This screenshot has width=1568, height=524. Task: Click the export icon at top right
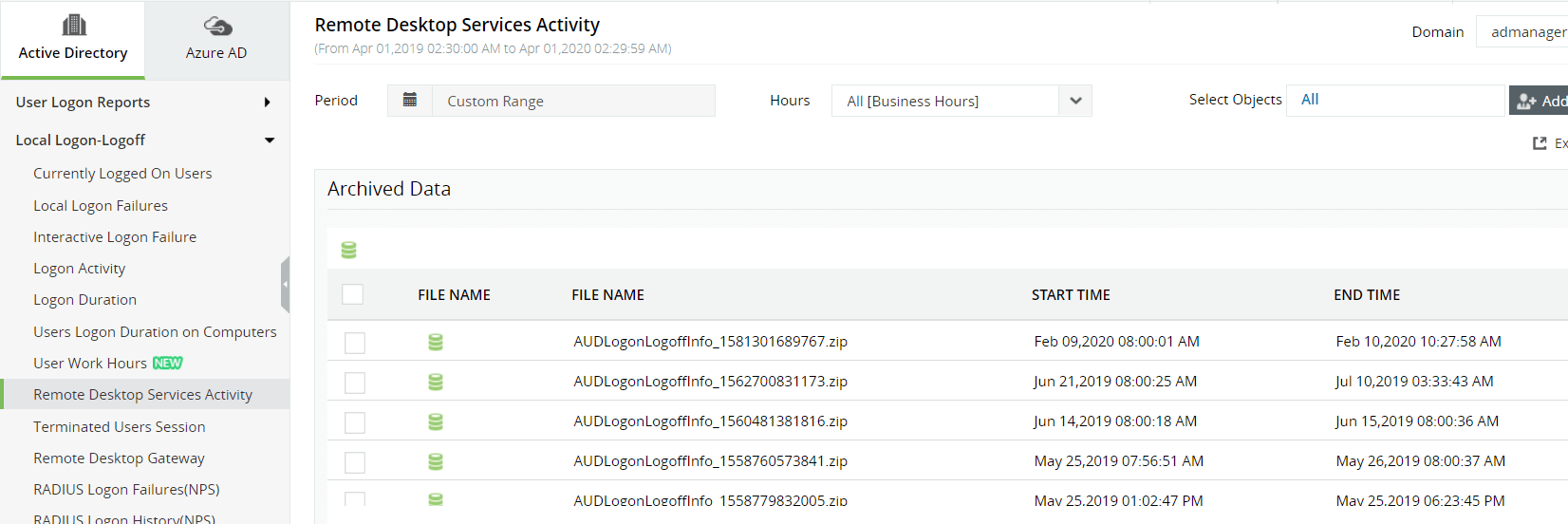tap(1540, 143)
